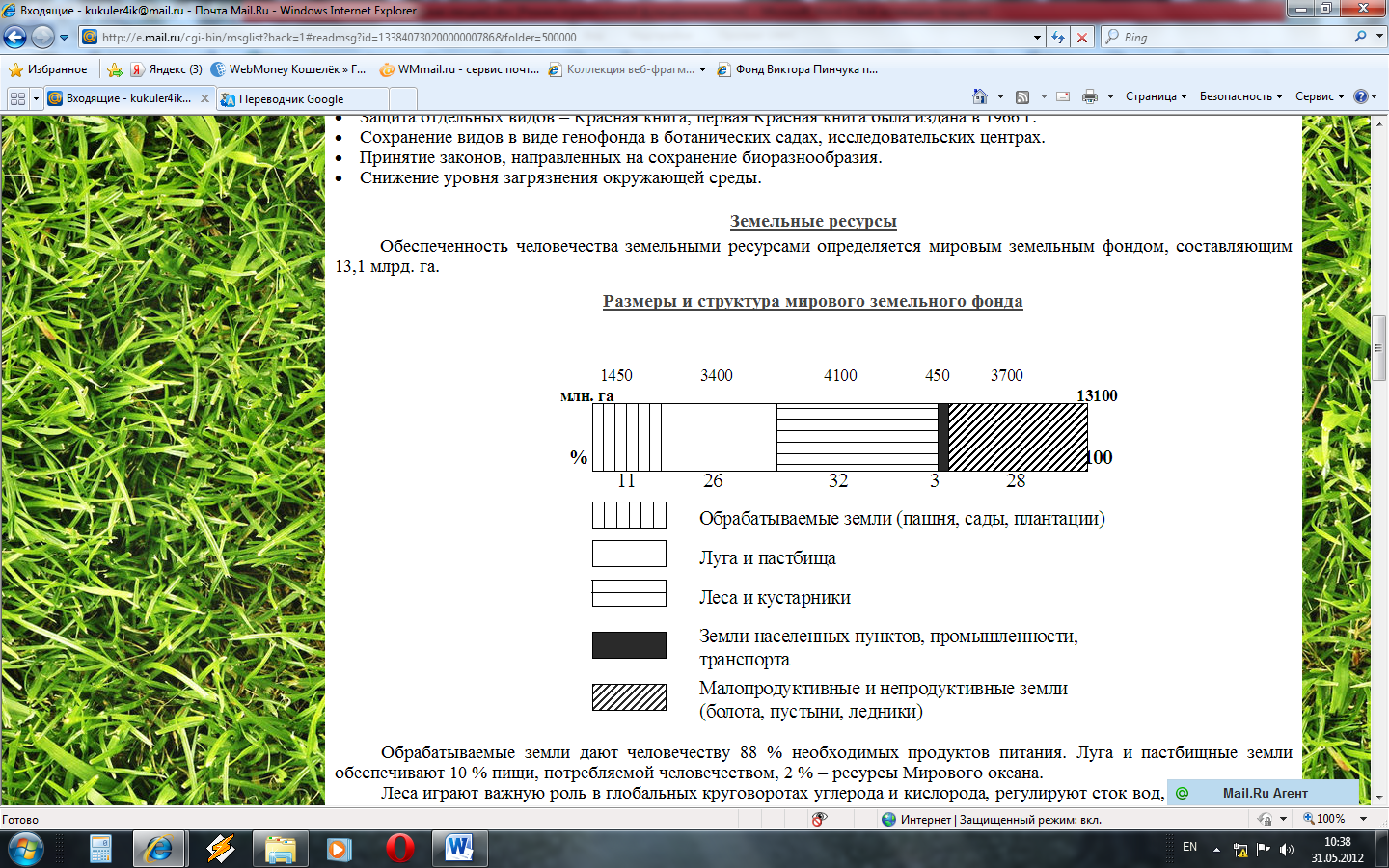Open the WMmail.ru favorites link
Viewport: 1389px width, 868px height.
pyautogui.click(x=459, y=69)
